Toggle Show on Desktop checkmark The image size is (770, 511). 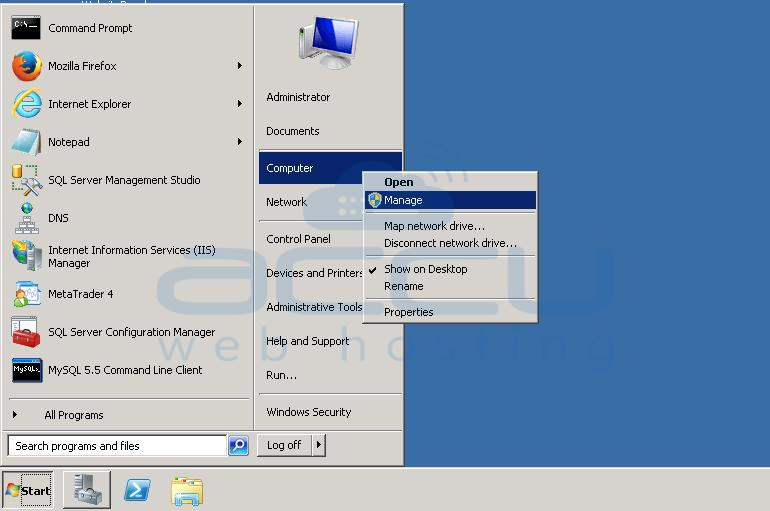point(373,269)
